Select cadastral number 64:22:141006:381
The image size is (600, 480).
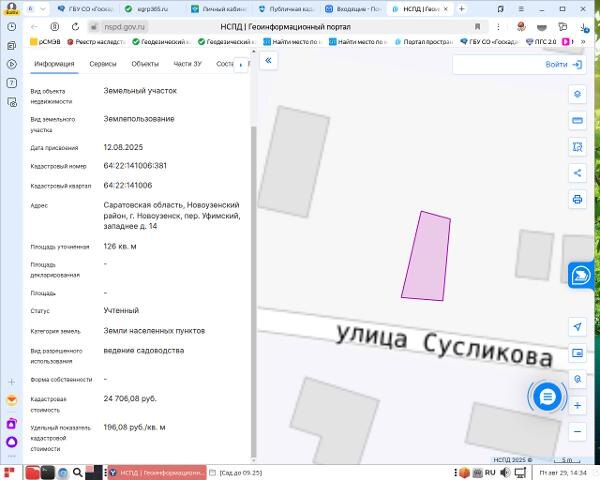point(135,166)
